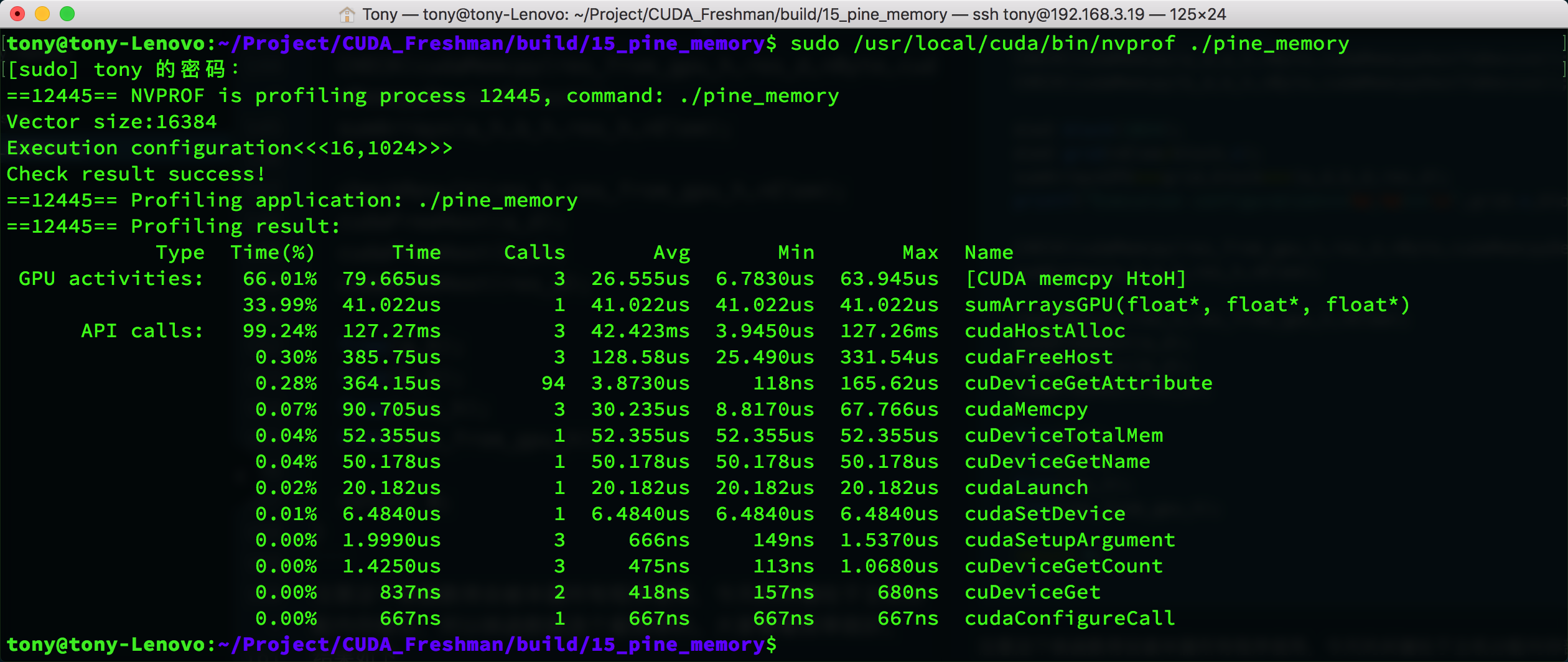Click the 'Execution configuration<<<16,1024>>>' line

[x=230, y=148]
